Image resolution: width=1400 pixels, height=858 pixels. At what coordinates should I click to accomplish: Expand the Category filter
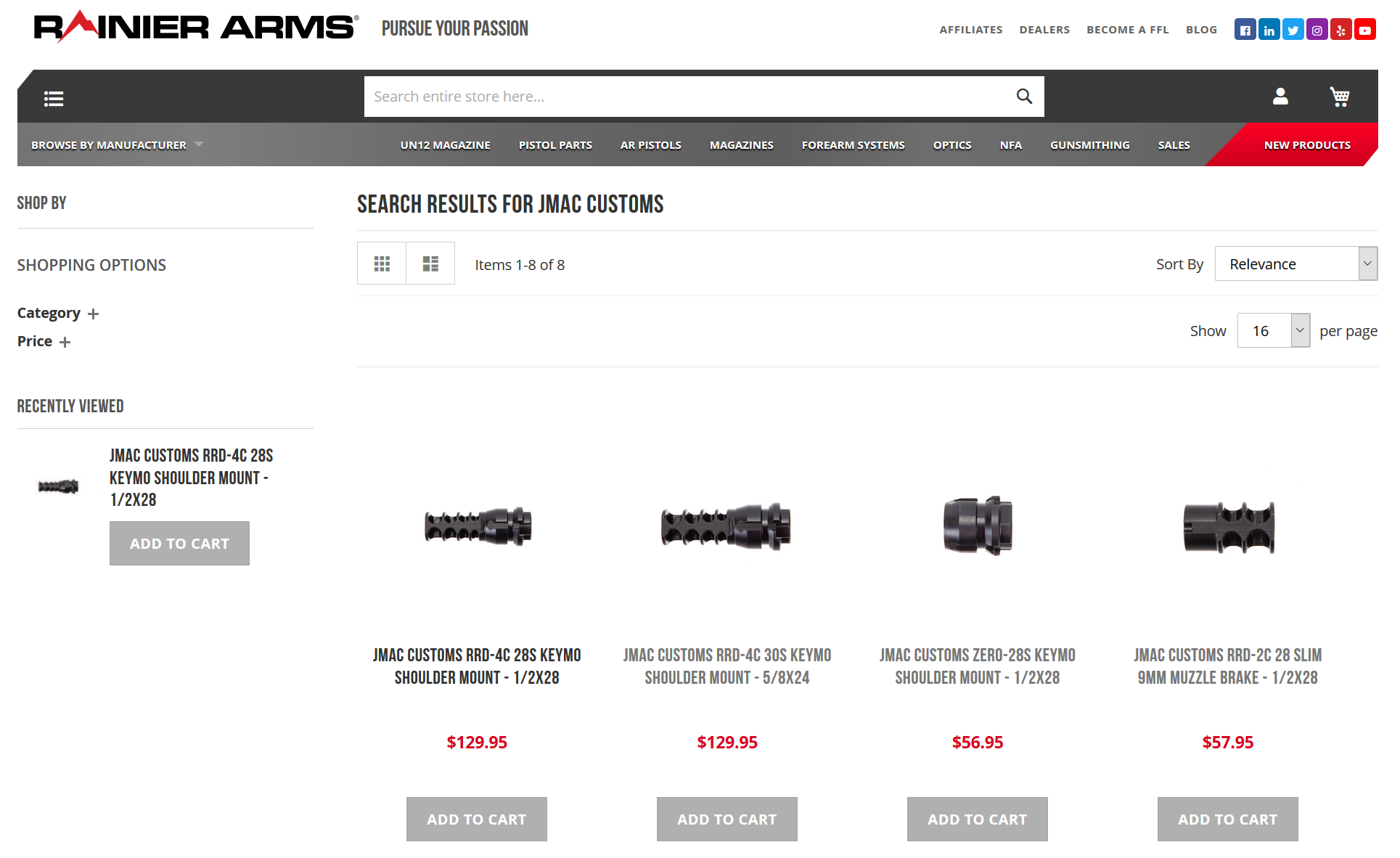pyautogui.click(x=58, y=313)
